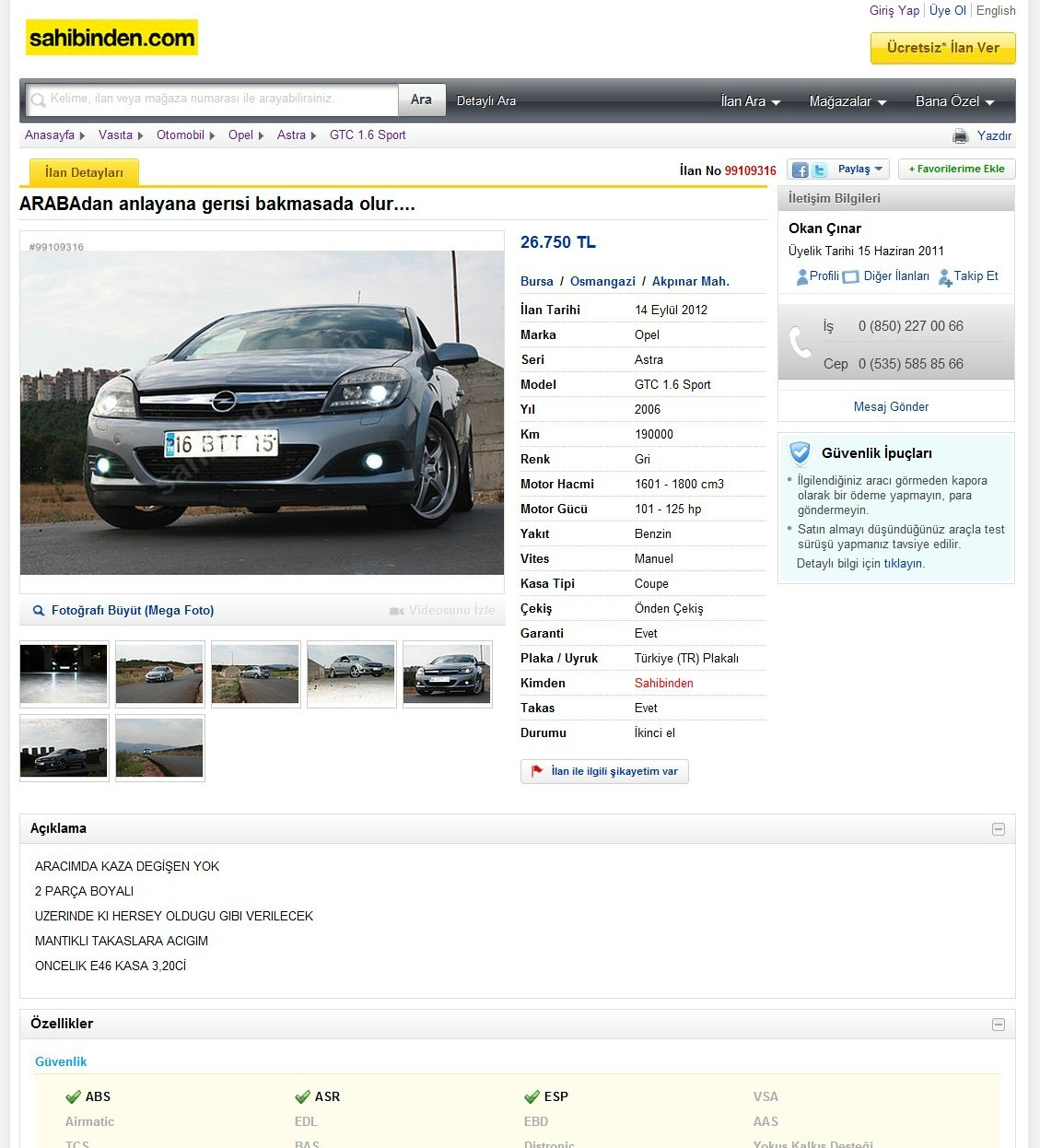Image resolution: width=1040 pixels, height=1148 pixels.
Task: Click the Sahibinden value link
Action: click(x=664, y=683)
